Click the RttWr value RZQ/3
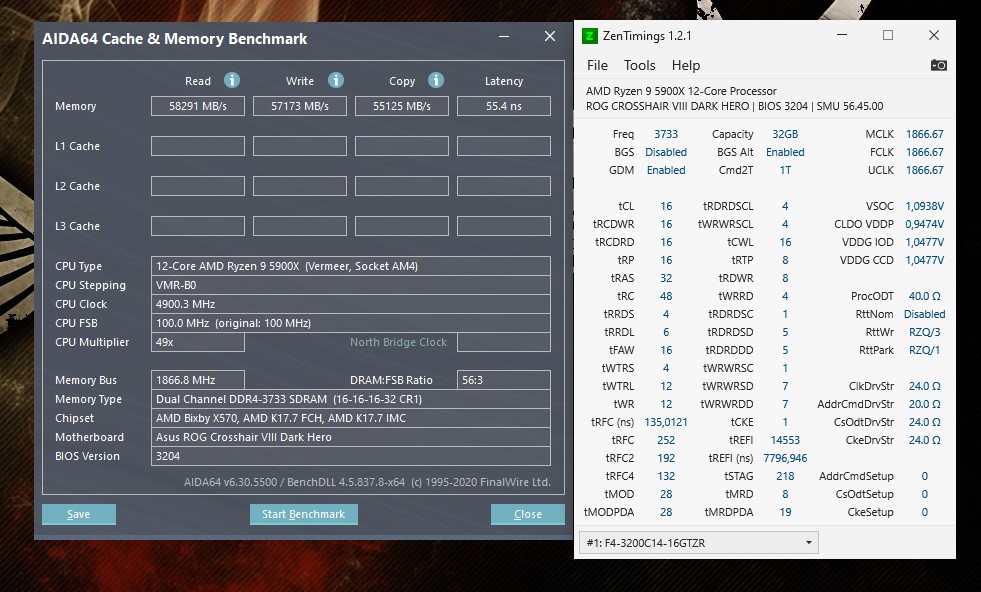The image size is (981, 592). click(925, 332)
